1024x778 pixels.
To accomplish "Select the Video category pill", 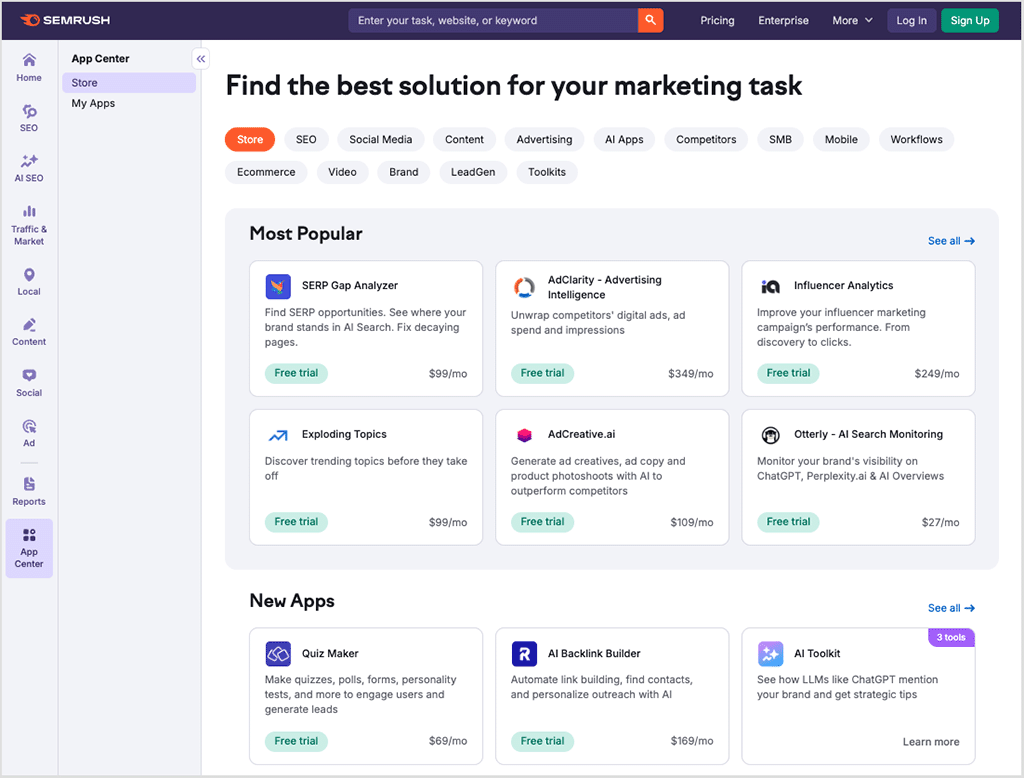I will pos(342,172).
